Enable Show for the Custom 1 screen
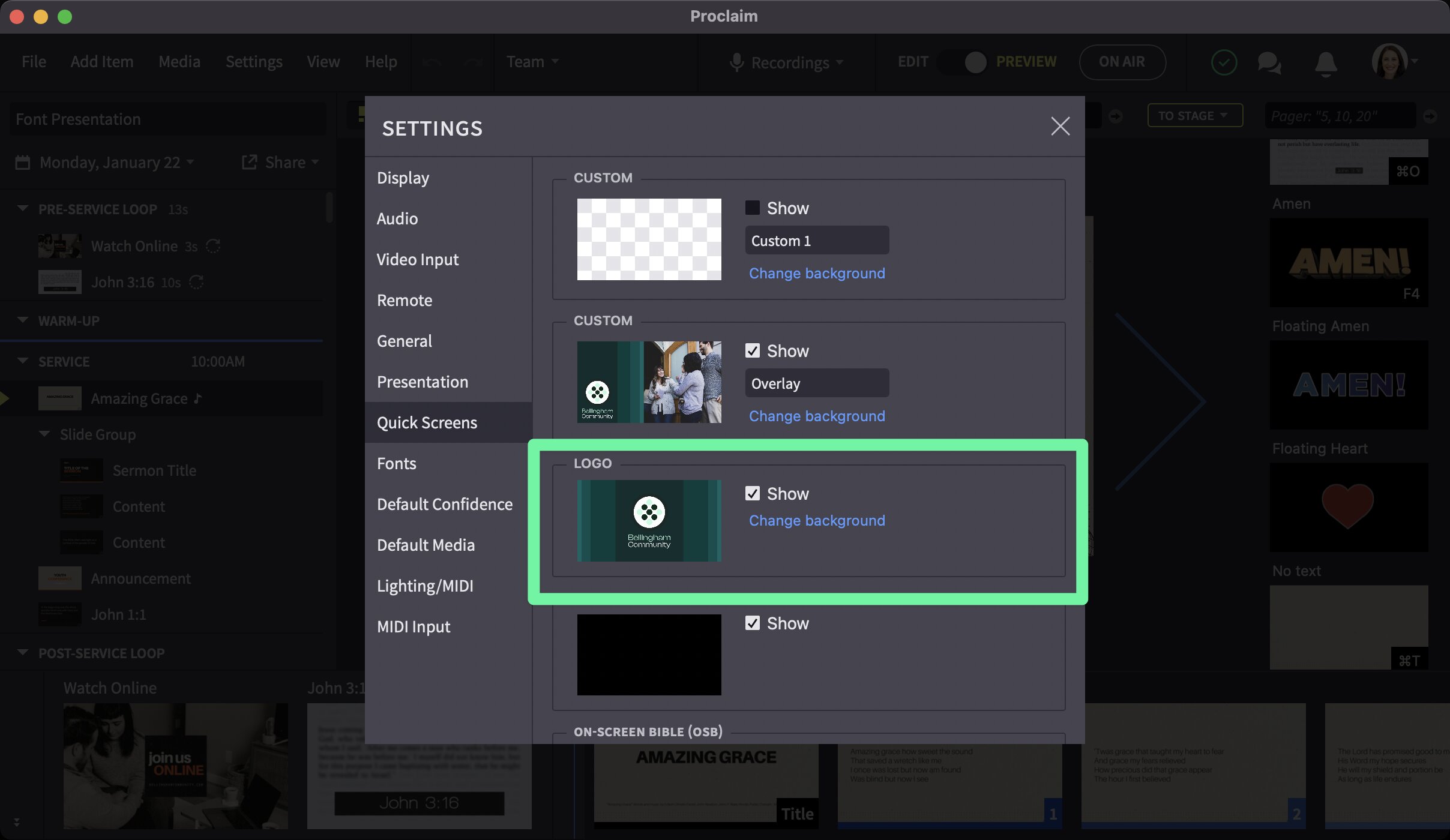Viewport: 1450px width, 840px height. pos(754,207)
